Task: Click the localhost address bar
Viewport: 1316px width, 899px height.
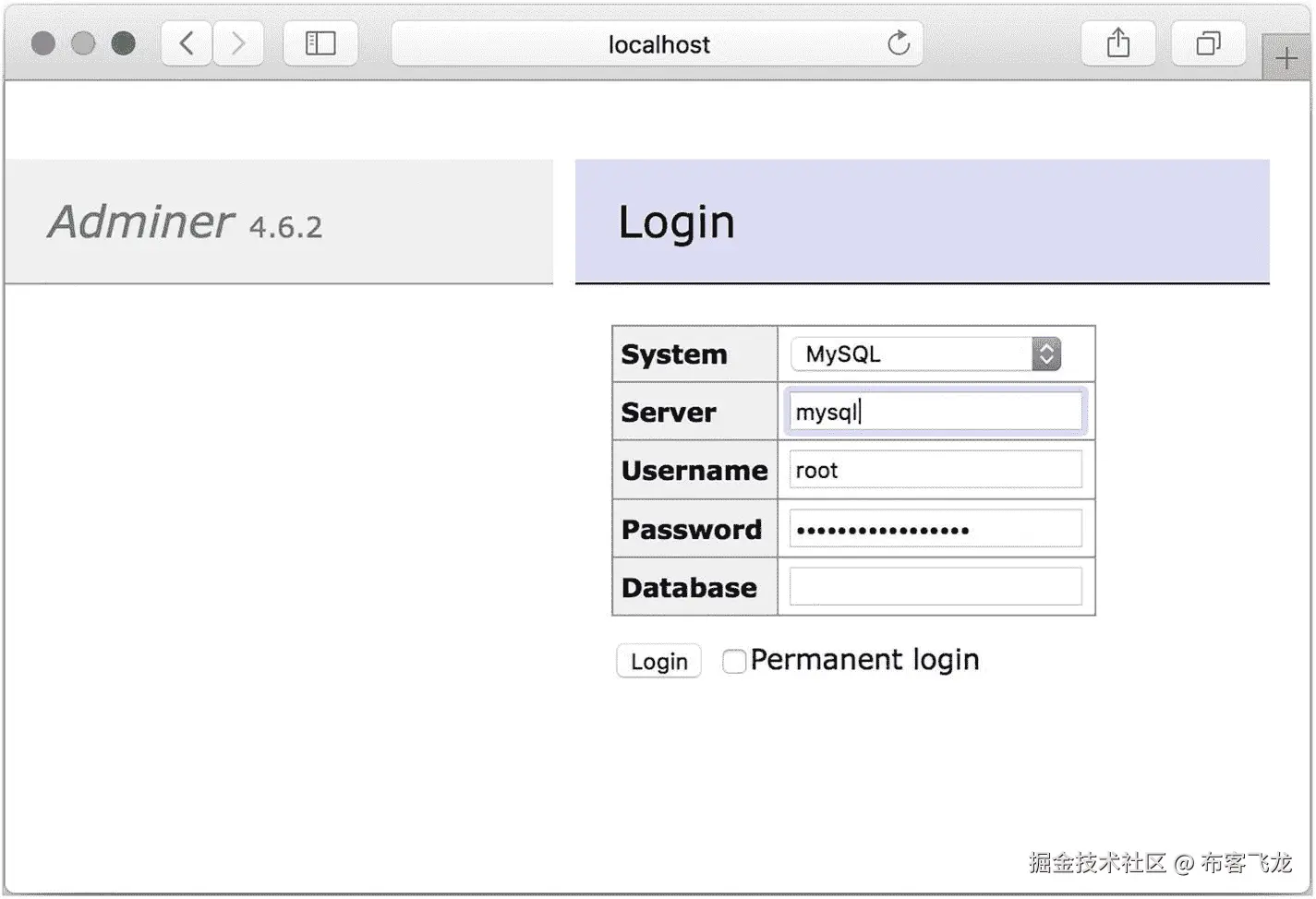Action: [x=658, y=43]
